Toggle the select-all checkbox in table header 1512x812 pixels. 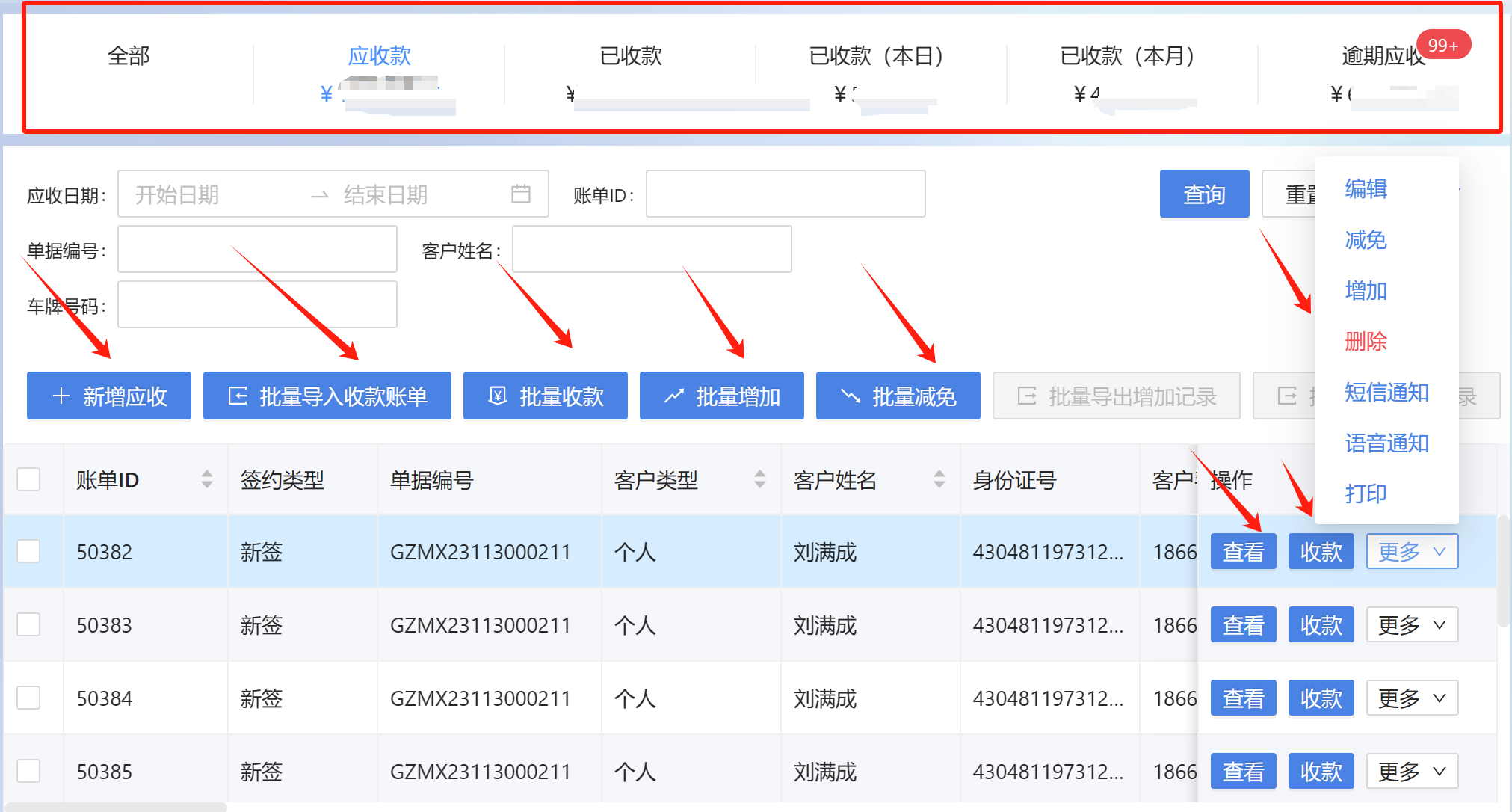28,479
